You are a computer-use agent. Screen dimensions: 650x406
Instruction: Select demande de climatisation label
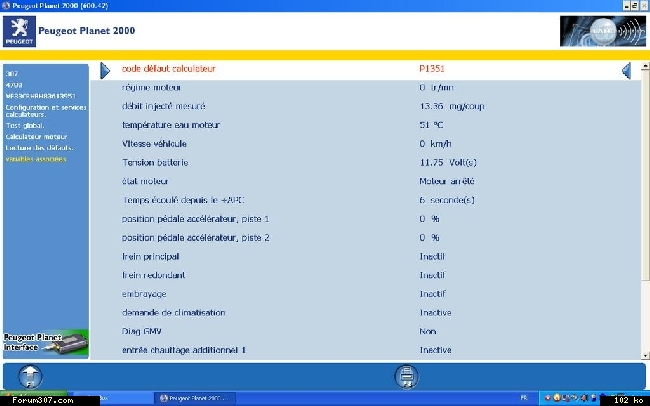(x=173, y=312)
